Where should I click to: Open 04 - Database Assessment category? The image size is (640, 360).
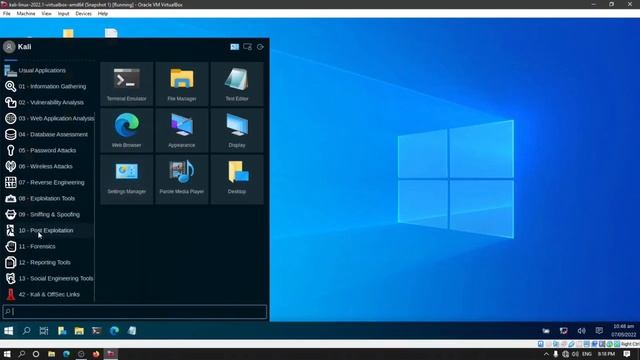pyautogui.click(x=48, y=134)
